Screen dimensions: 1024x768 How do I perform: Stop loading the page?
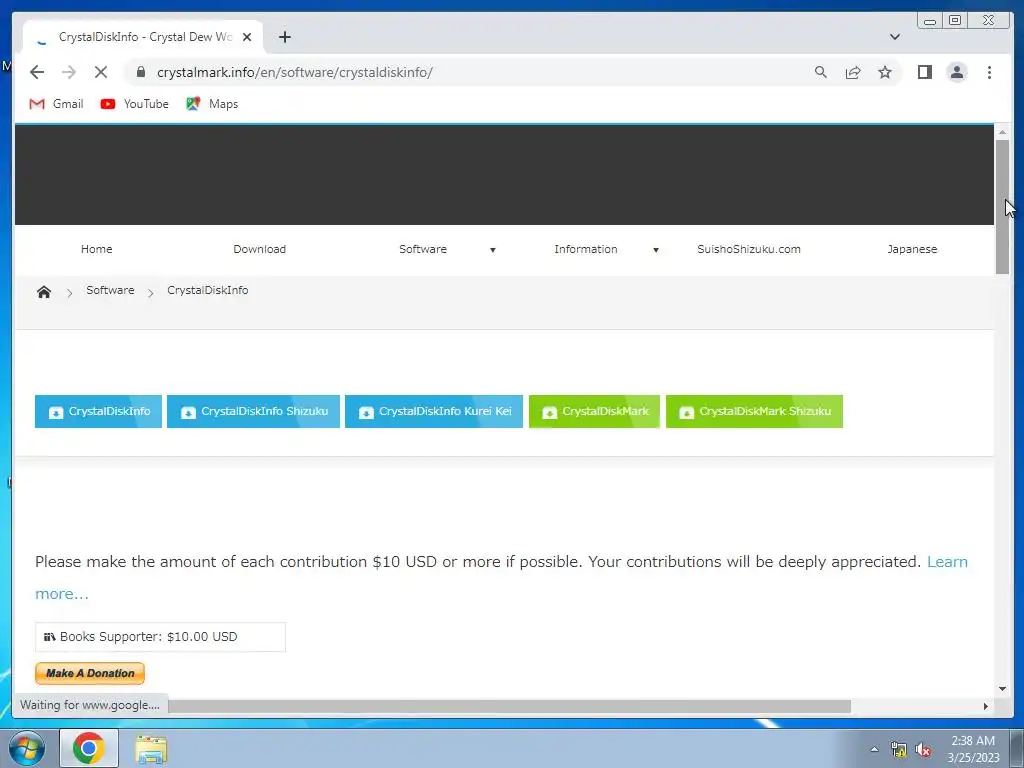[101, 72]
